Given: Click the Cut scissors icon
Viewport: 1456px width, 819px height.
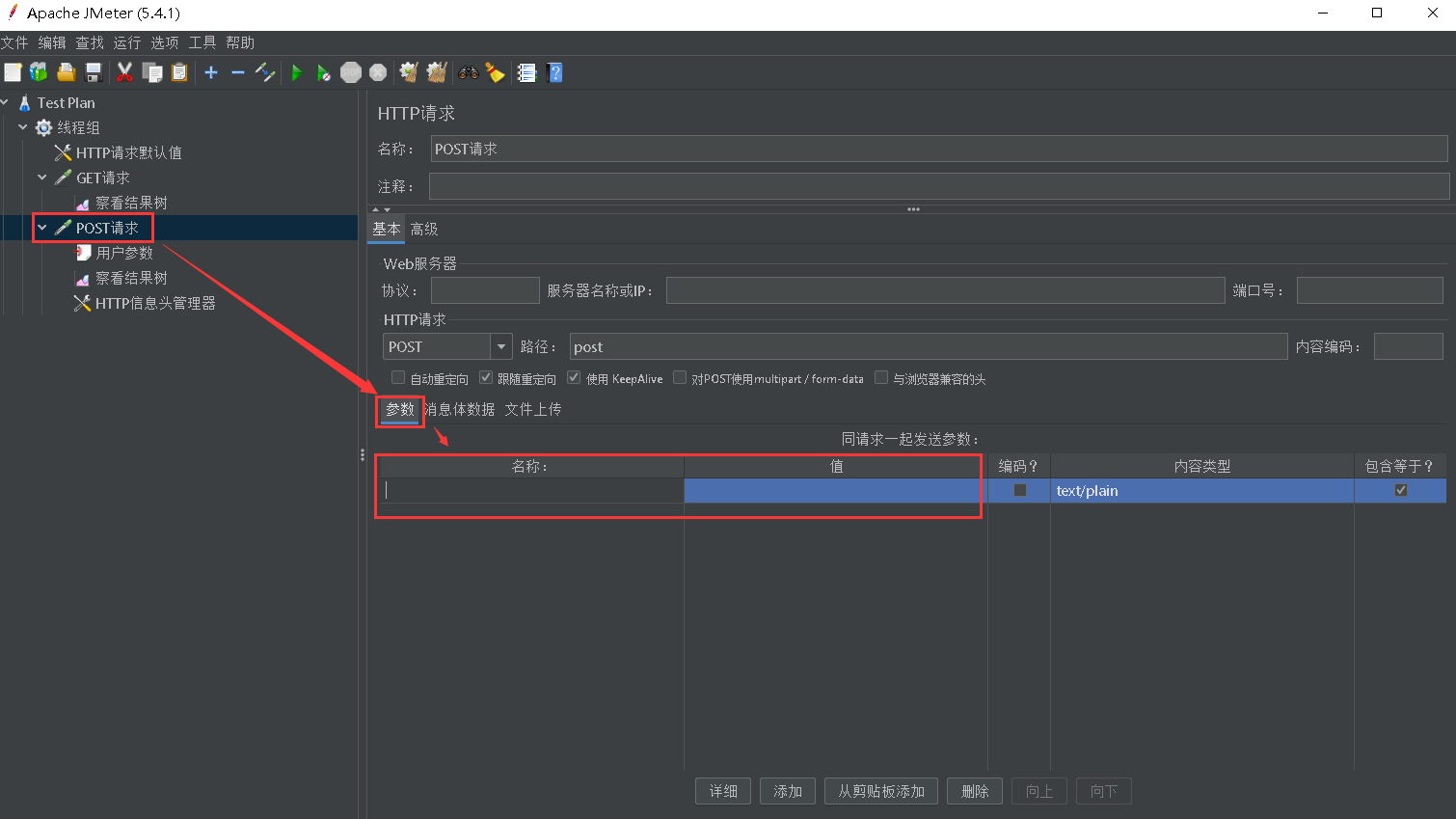Looking at the screenshot, I should coord(124,72).
